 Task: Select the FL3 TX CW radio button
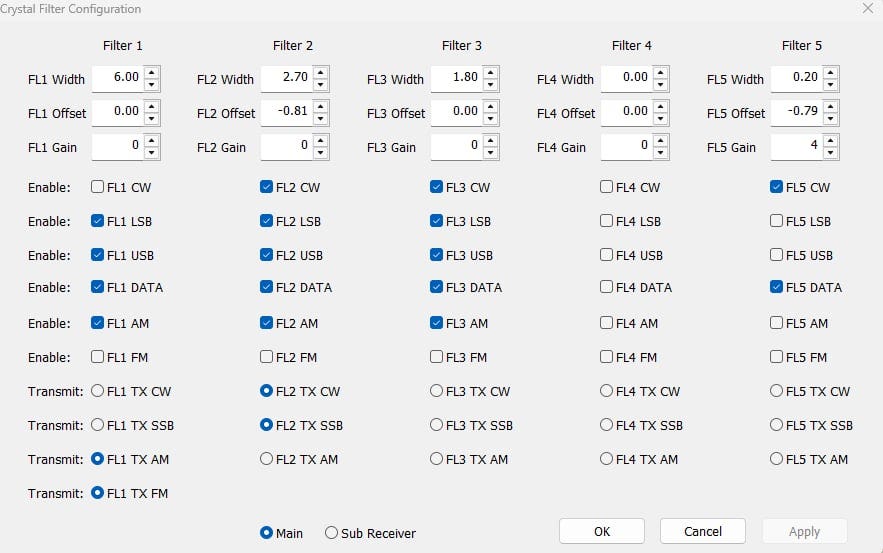coord(436,391)
